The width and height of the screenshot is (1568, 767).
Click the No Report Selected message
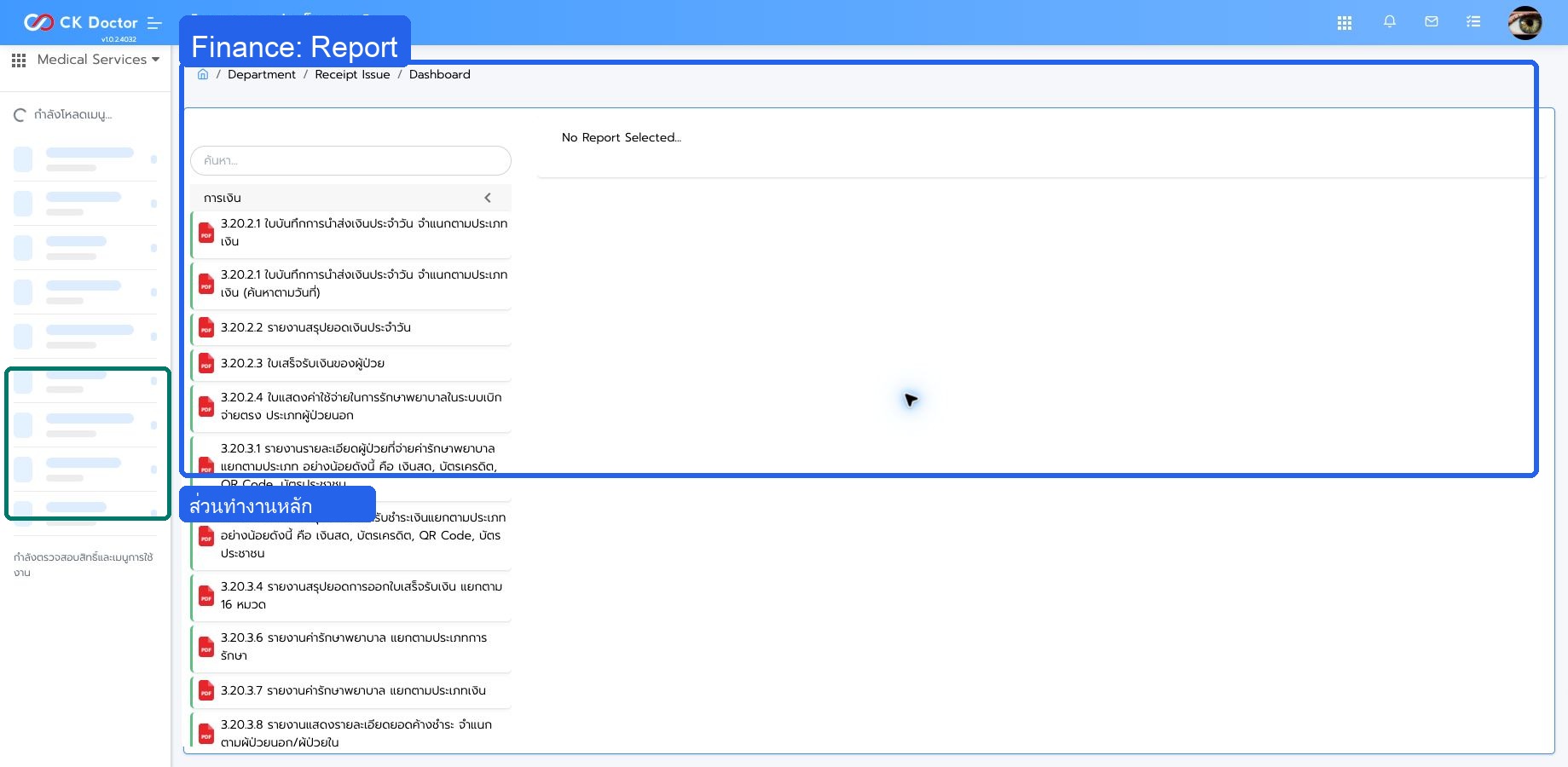pyautogui.click(x=622, y=137)
